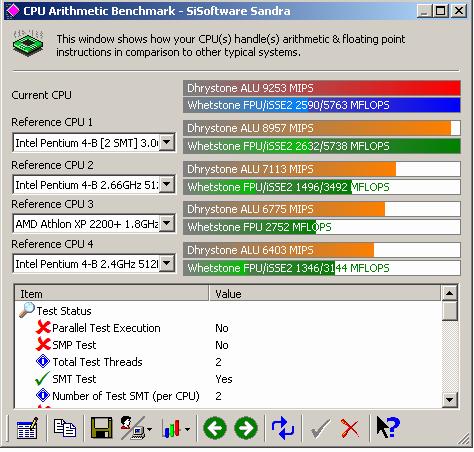Save results with the floppy disk icon
The width and height of the screenshot is (474, 452).
click(101, 428)
